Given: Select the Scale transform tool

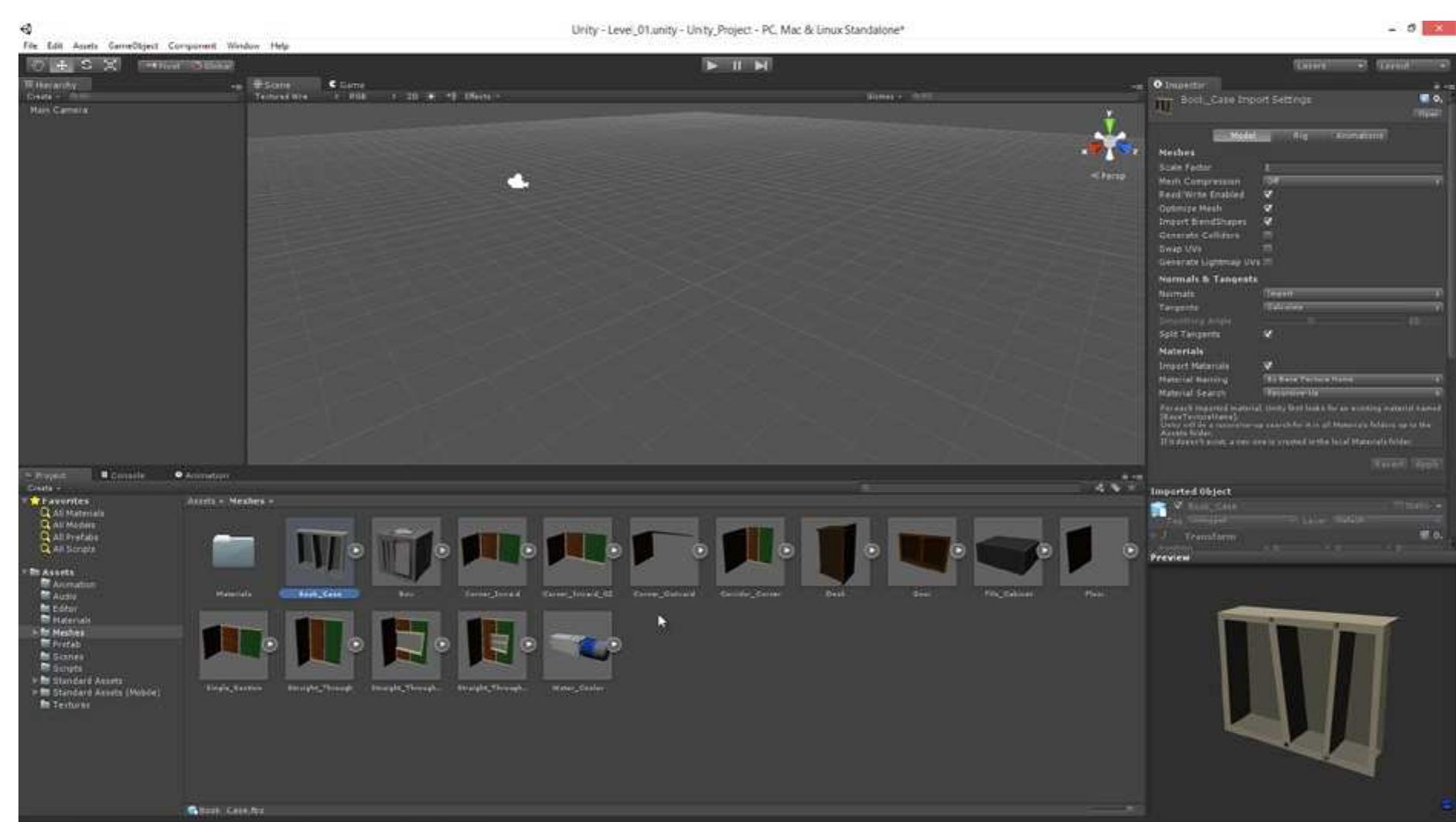Looking at the screenshot, I should click(111, 65).
